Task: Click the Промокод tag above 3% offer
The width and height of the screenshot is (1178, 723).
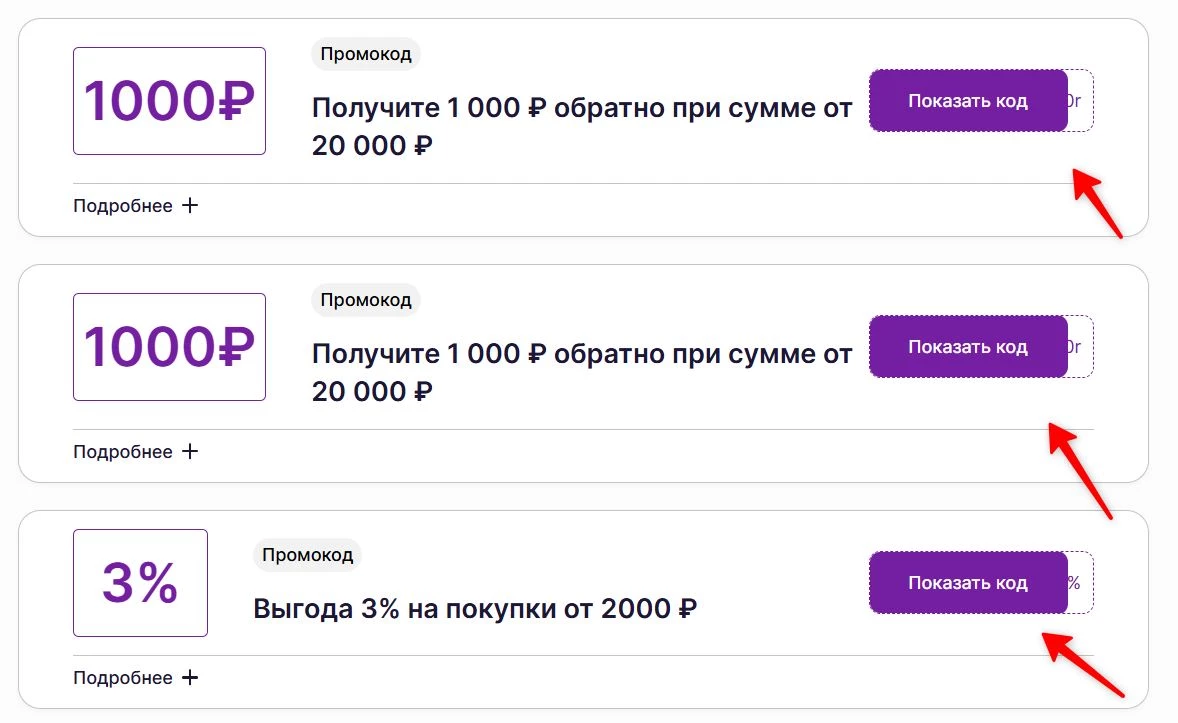Action: pos(307,555)
